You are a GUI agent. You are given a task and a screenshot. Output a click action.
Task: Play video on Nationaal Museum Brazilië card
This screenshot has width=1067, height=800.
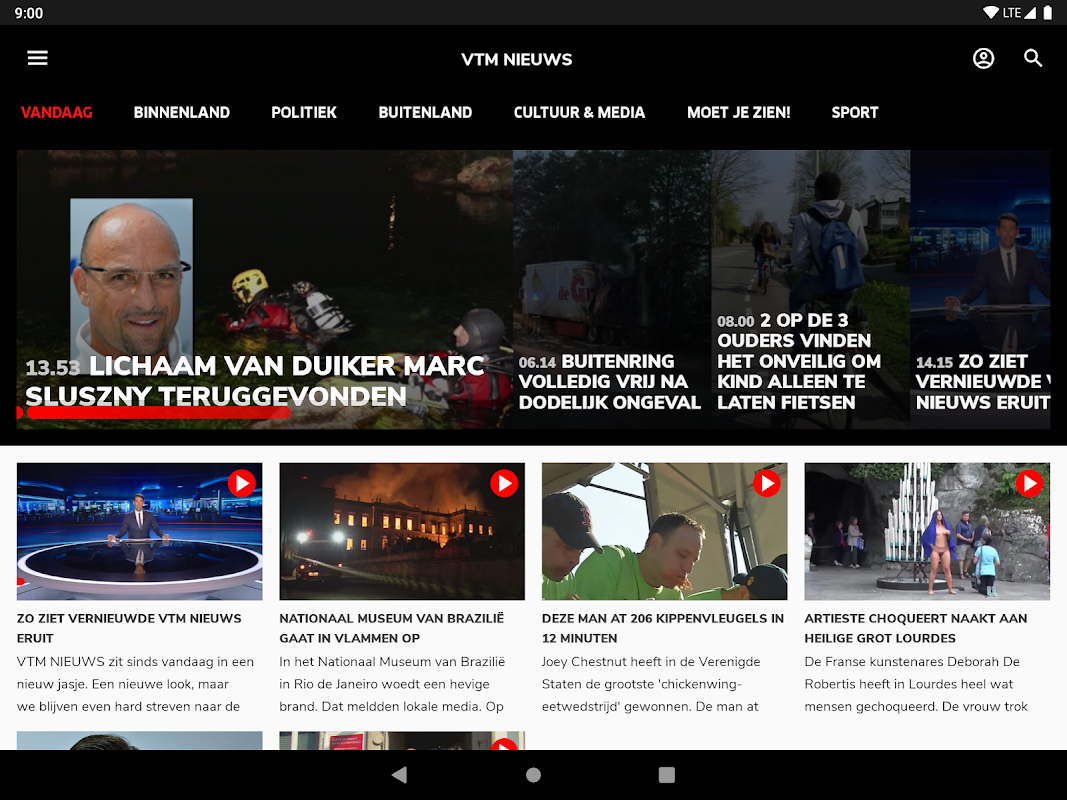(504, 484)
